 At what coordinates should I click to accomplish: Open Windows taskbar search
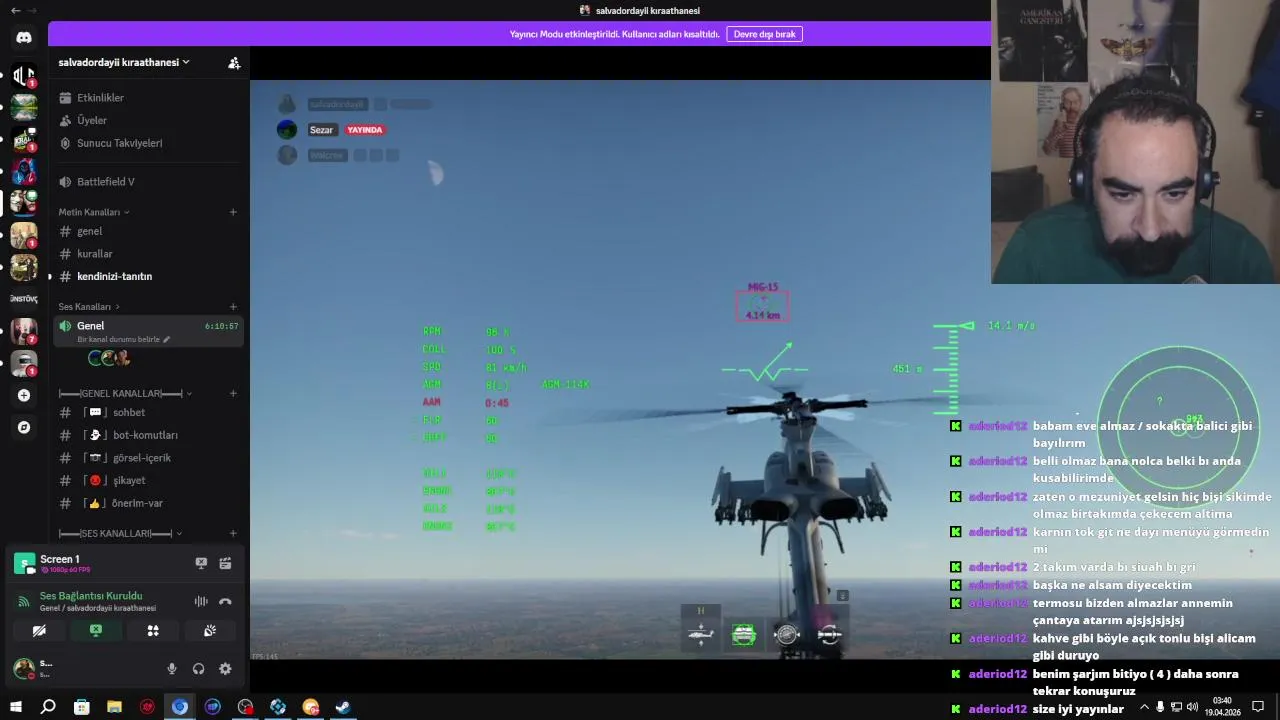pyautogui.click(x=48, y=706)
